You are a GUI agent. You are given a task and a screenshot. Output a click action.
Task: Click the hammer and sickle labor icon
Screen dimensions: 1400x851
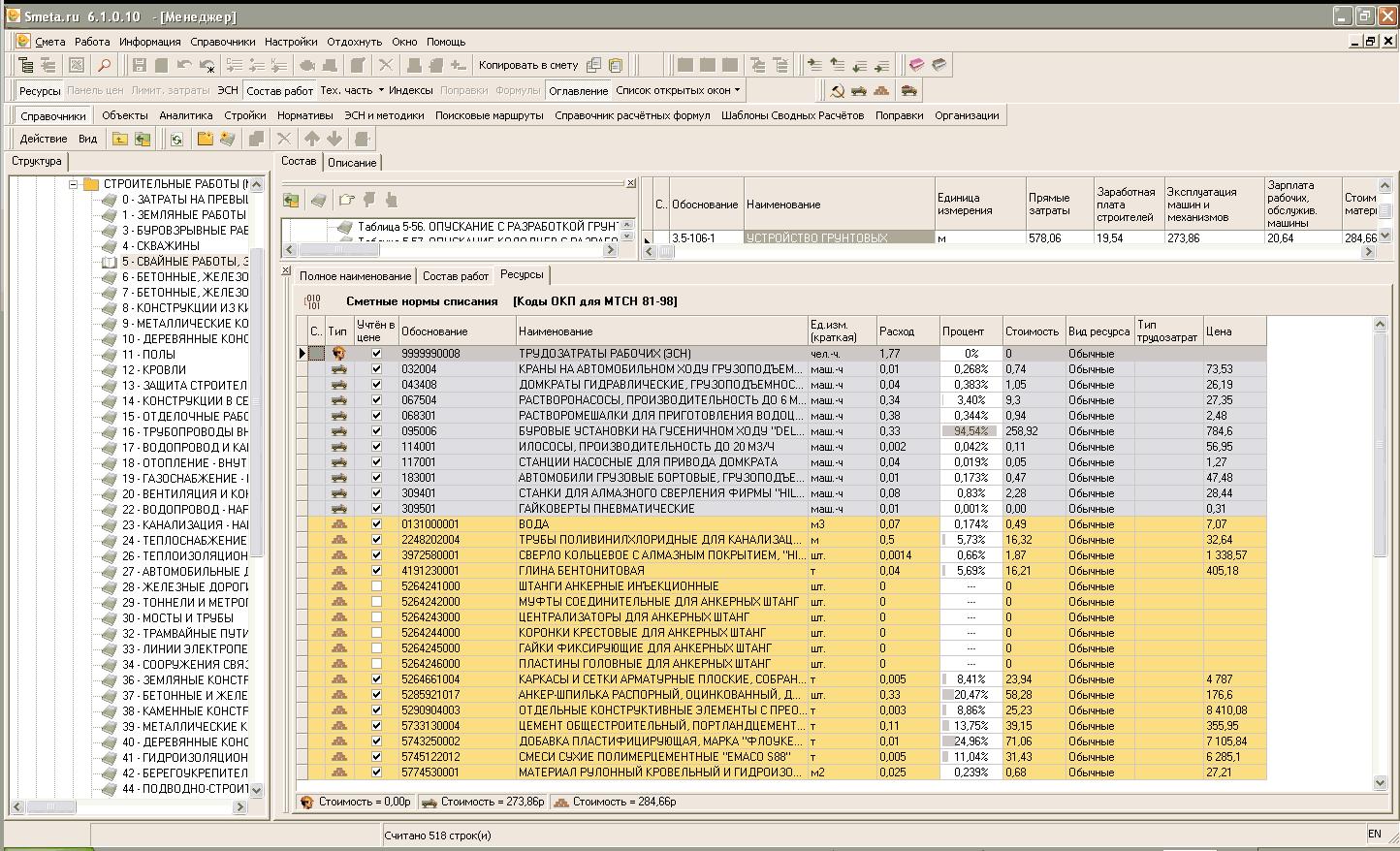click(837, 90)
